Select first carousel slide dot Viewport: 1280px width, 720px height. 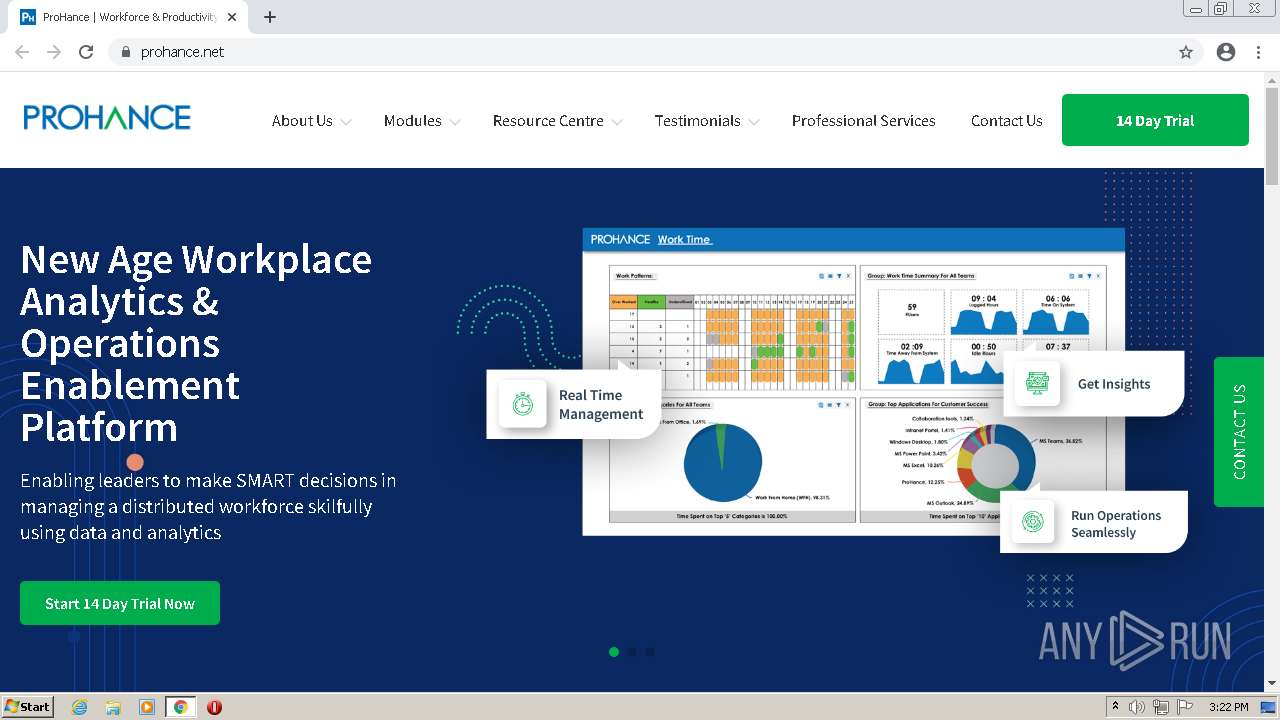[x=614, y=652]
